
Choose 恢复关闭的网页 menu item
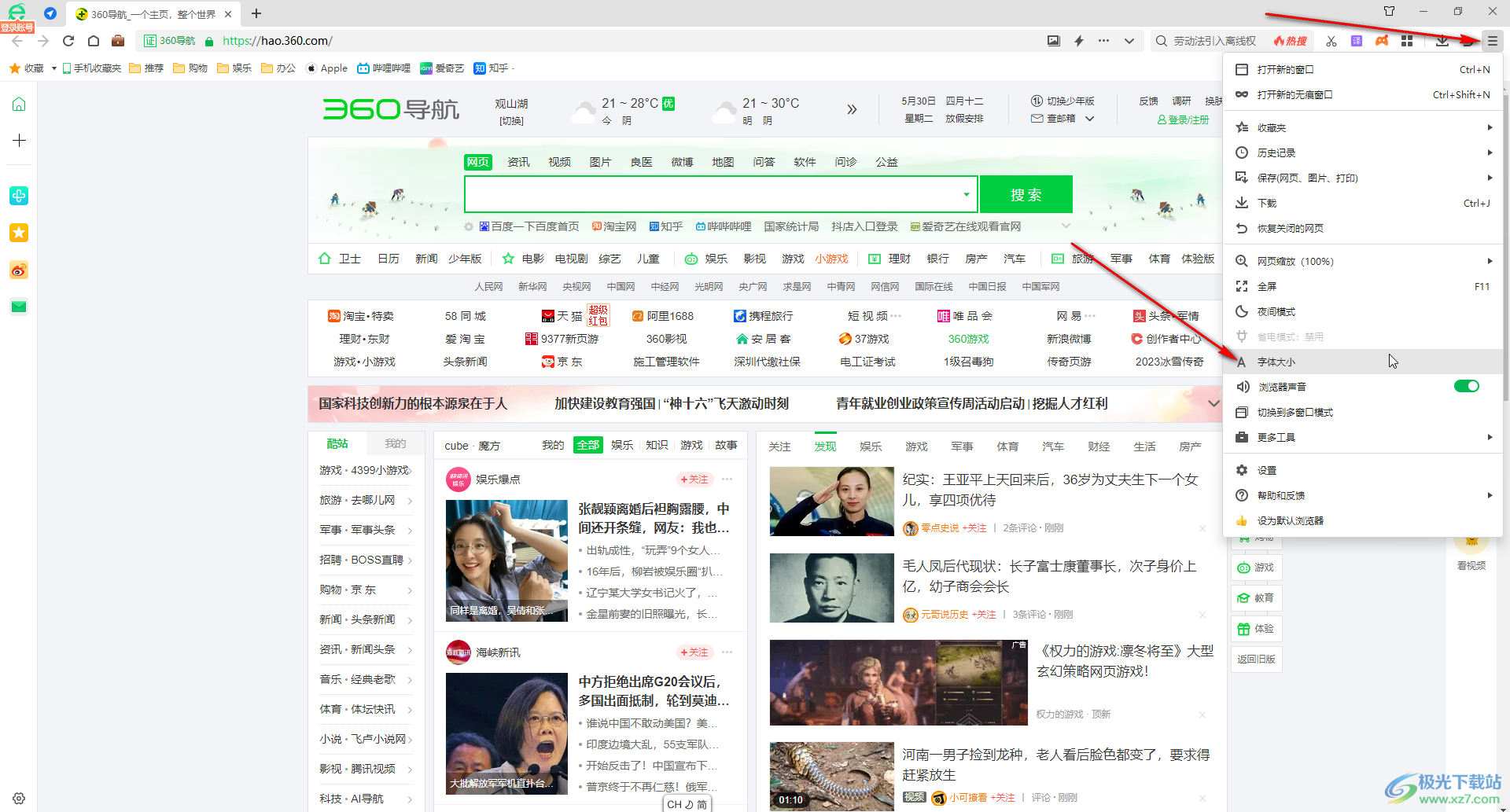(x=1363, y=228)
